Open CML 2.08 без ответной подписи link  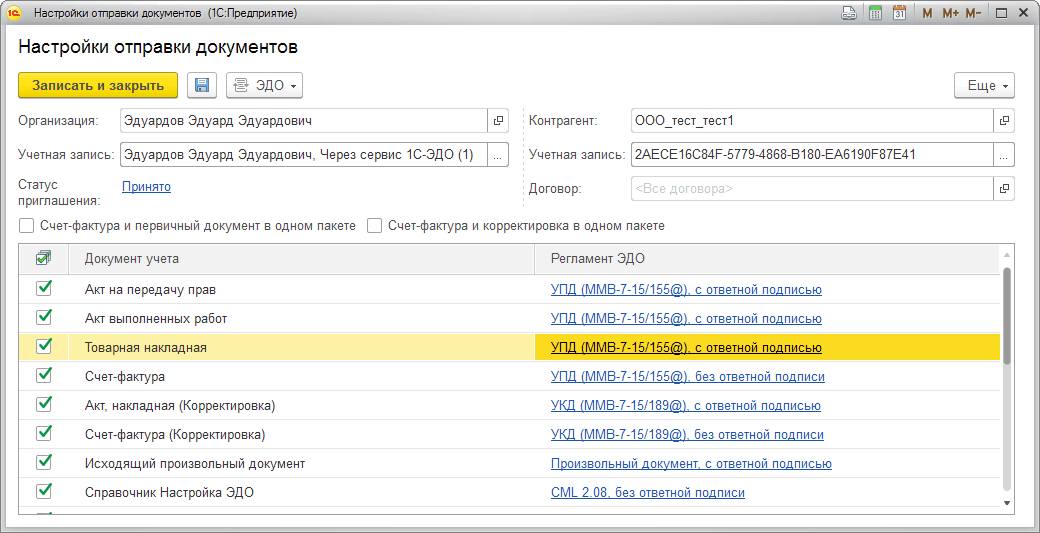click(x=647, y=492)
